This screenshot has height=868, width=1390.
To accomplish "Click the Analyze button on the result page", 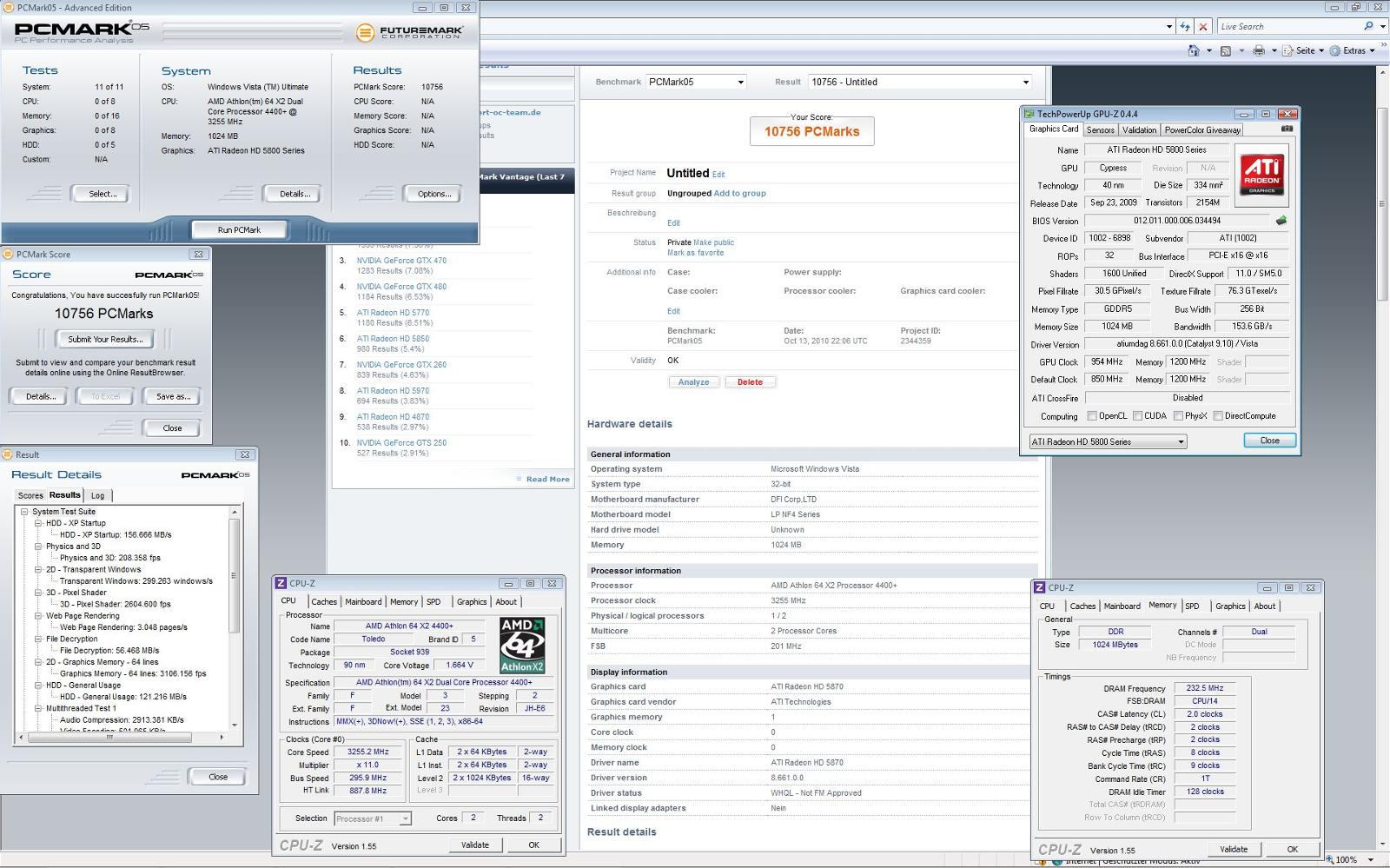I will (x=693, y=382).
